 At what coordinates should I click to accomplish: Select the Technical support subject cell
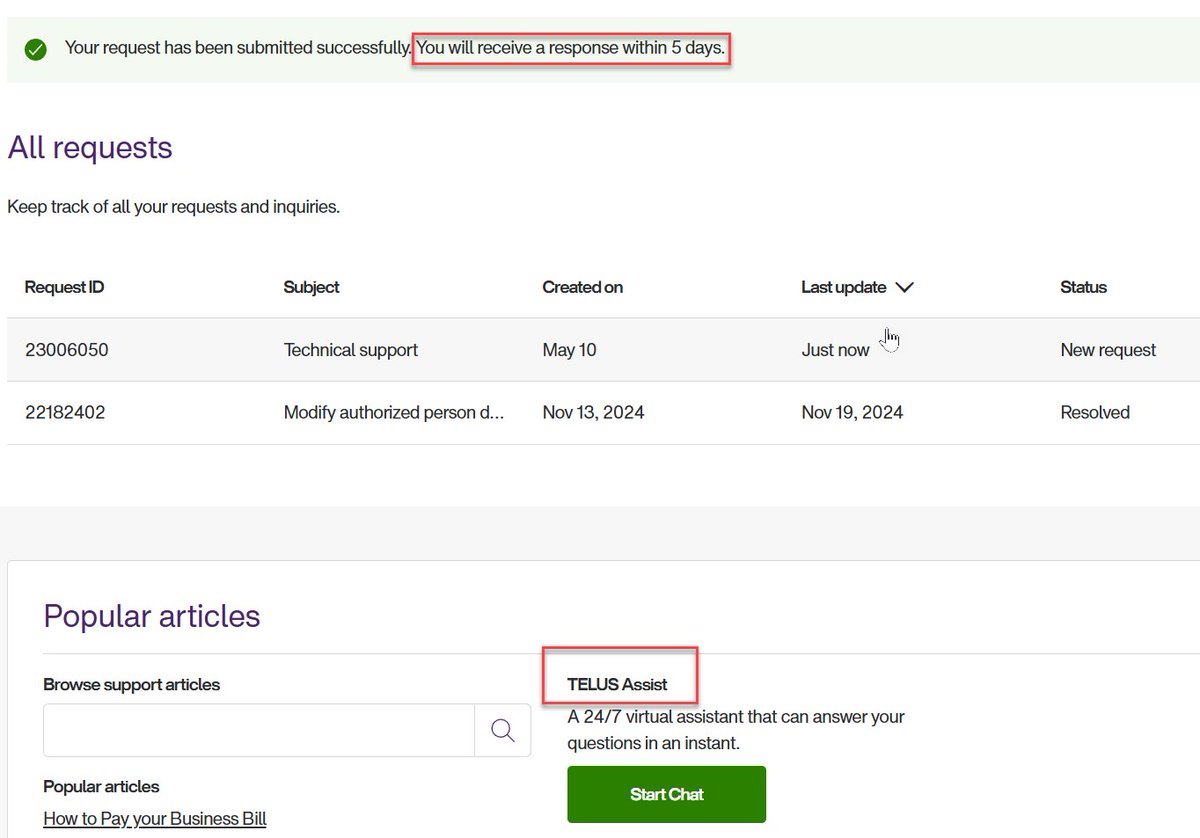351,350
